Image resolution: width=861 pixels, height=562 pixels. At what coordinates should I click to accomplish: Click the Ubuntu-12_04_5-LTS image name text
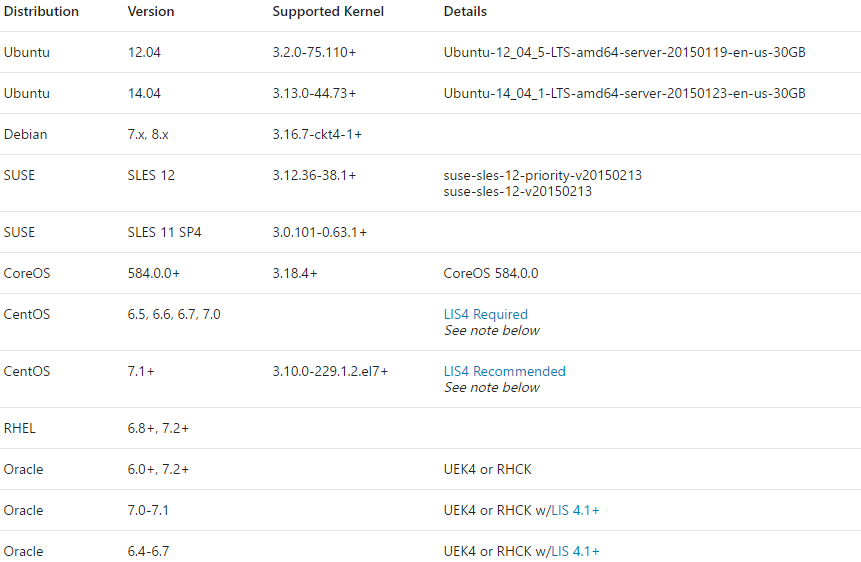(x=624, y=52)
